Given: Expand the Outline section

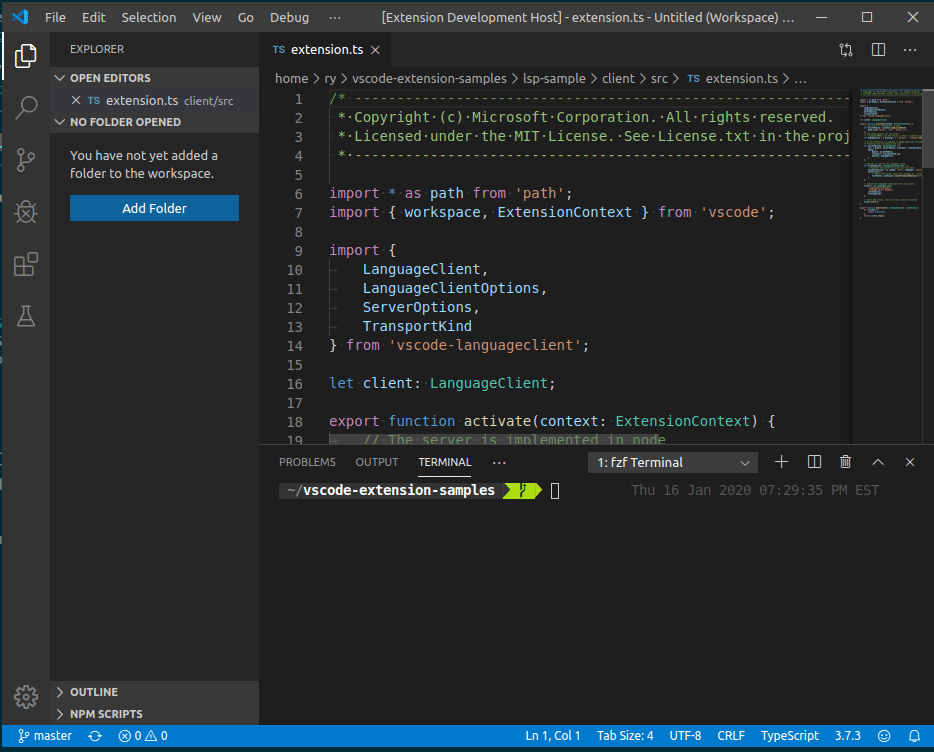Looking at the screenshot, I should pos(155,692).
